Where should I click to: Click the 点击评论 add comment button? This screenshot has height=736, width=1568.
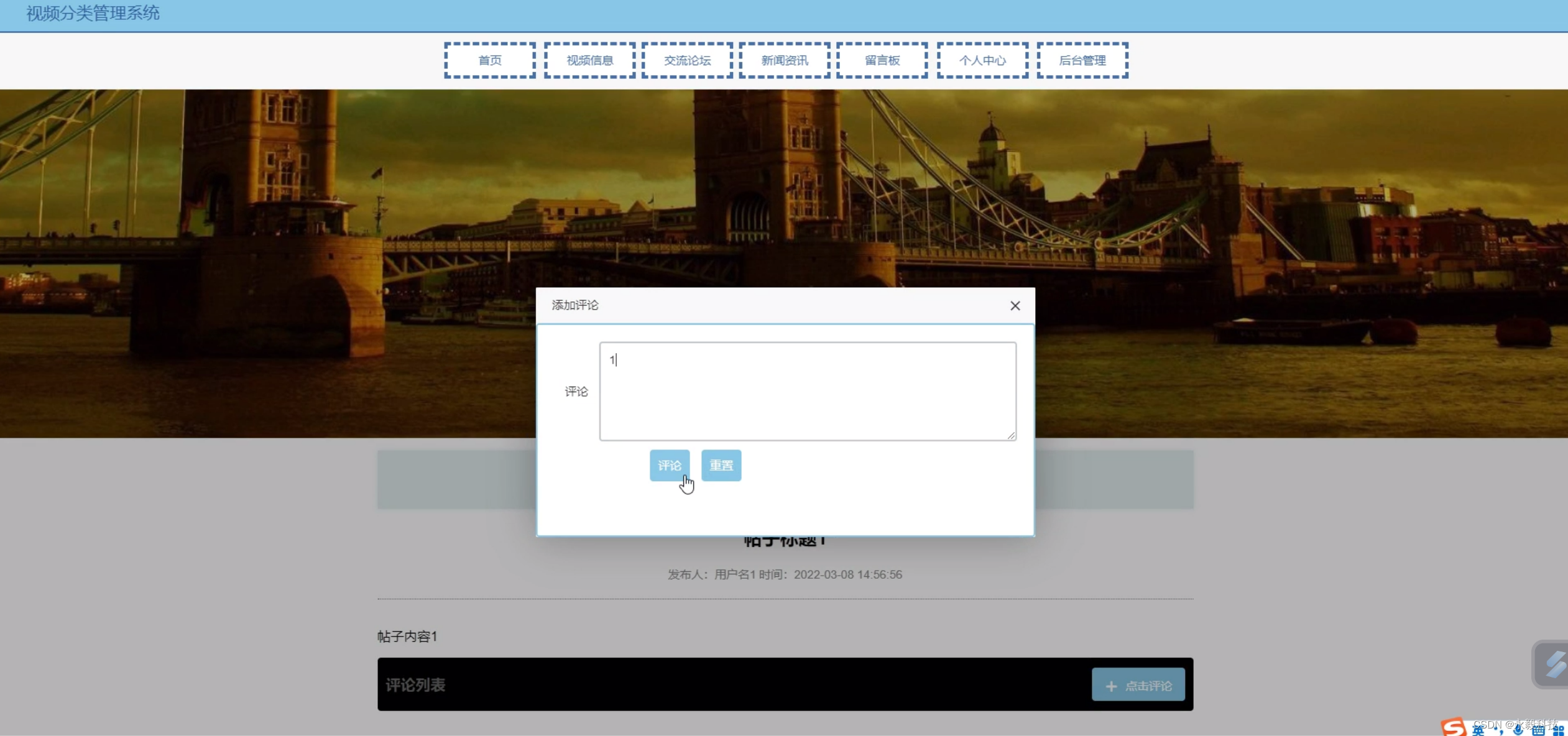[x=1138, y=685]
